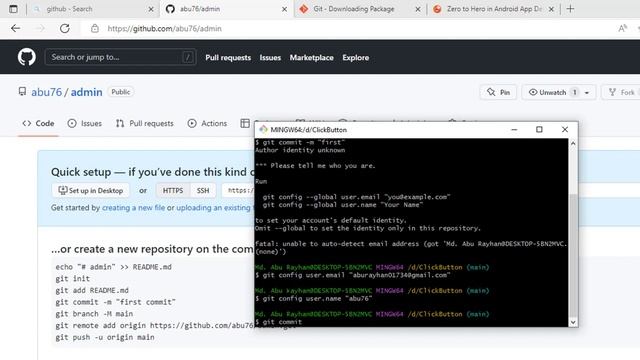Focus the github.com/abu76/admin address bar

tap(164, 29)
